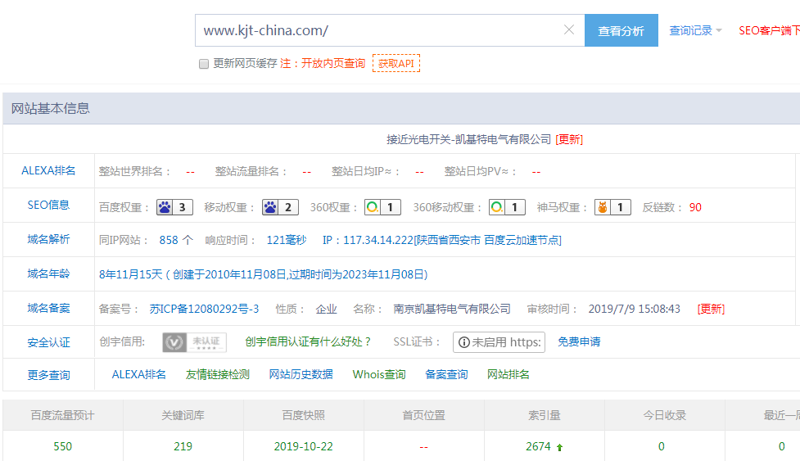Viewport: 800px width, 461px height.
Task: Click the 获取API button
Action: (396, 63)
